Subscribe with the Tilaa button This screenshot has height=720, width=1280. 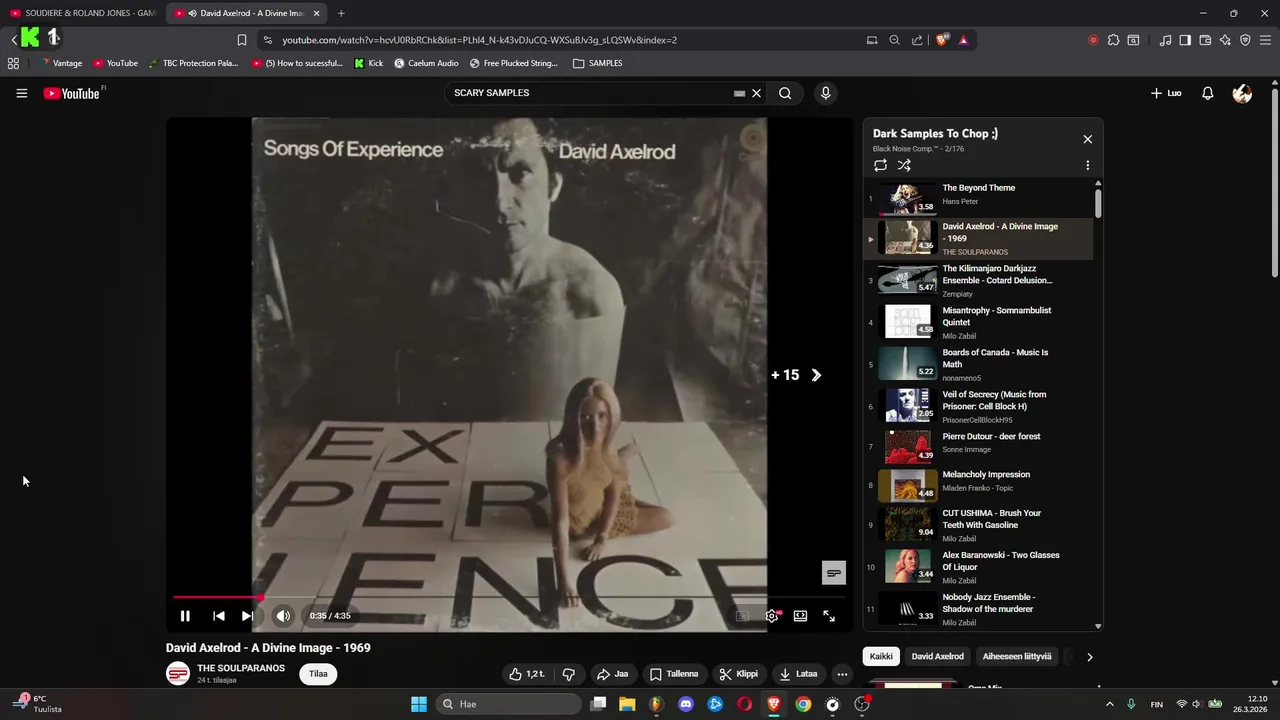tap(318, 674)
